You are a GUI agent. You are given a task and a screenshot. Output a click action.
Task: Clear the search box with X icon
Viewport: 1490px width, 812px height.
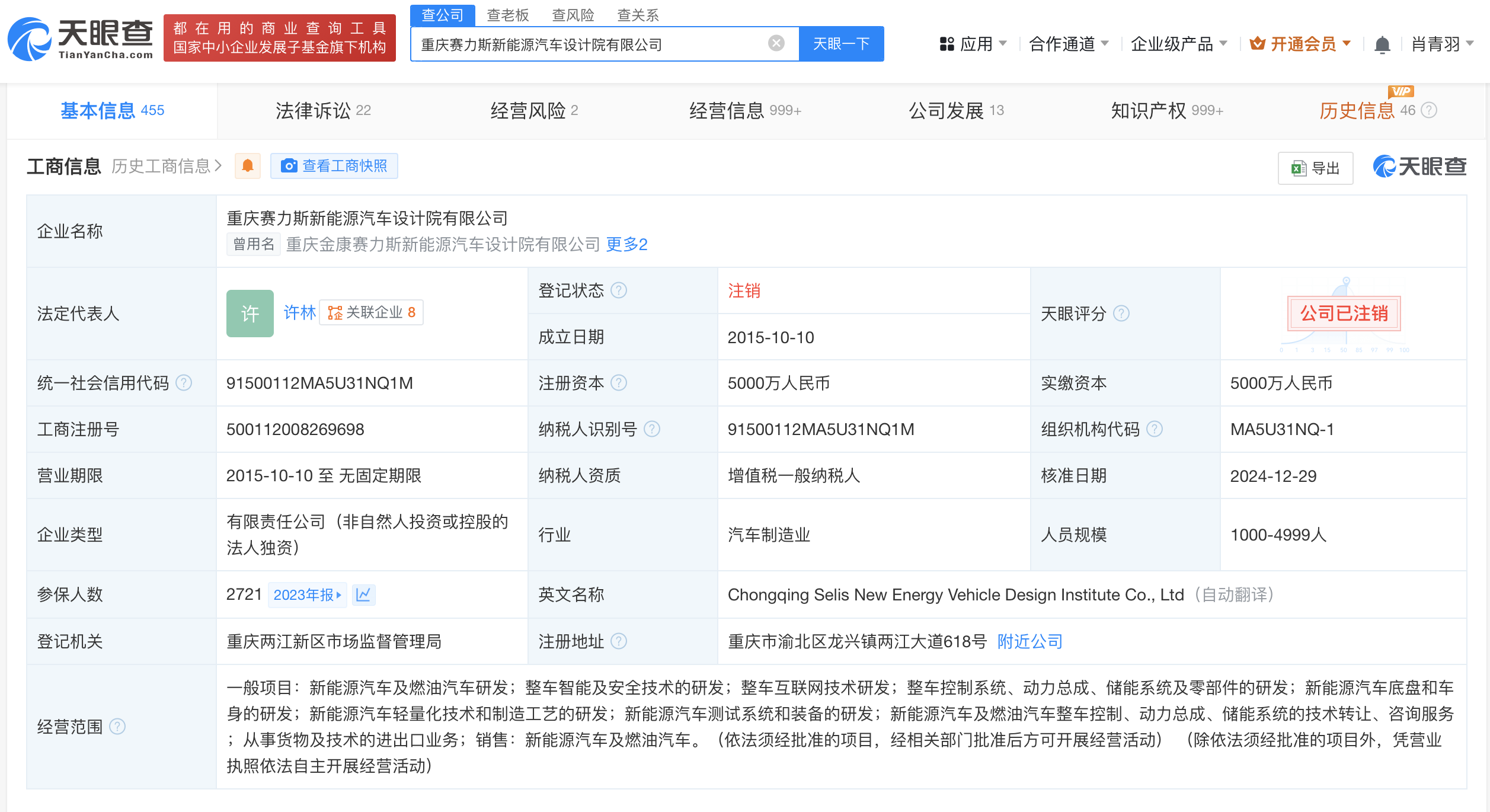point(776,43)
